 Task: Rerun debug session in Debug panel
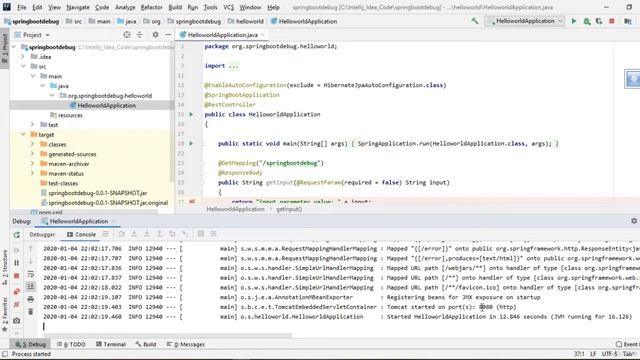click(17, 235)
